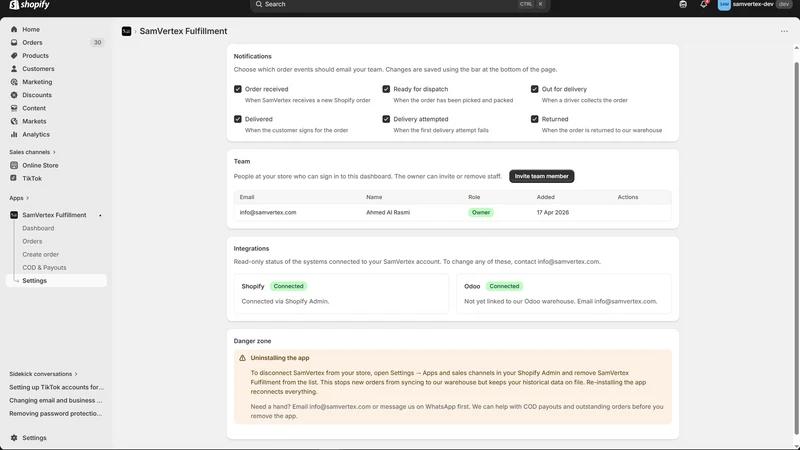This screenshot has height=450, width=800.
Task: Open the Home sidebar icon
Action: tap(14, 30)
